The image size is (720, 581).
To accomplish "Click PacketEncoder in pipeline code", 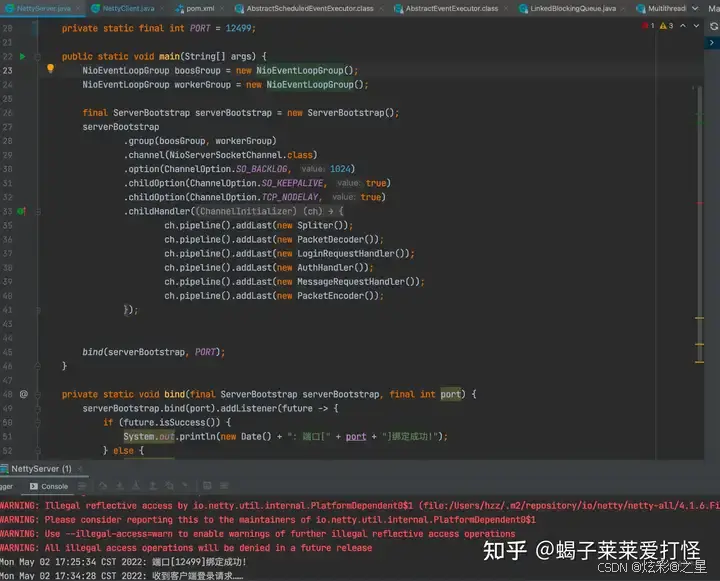I will [331, 296].
